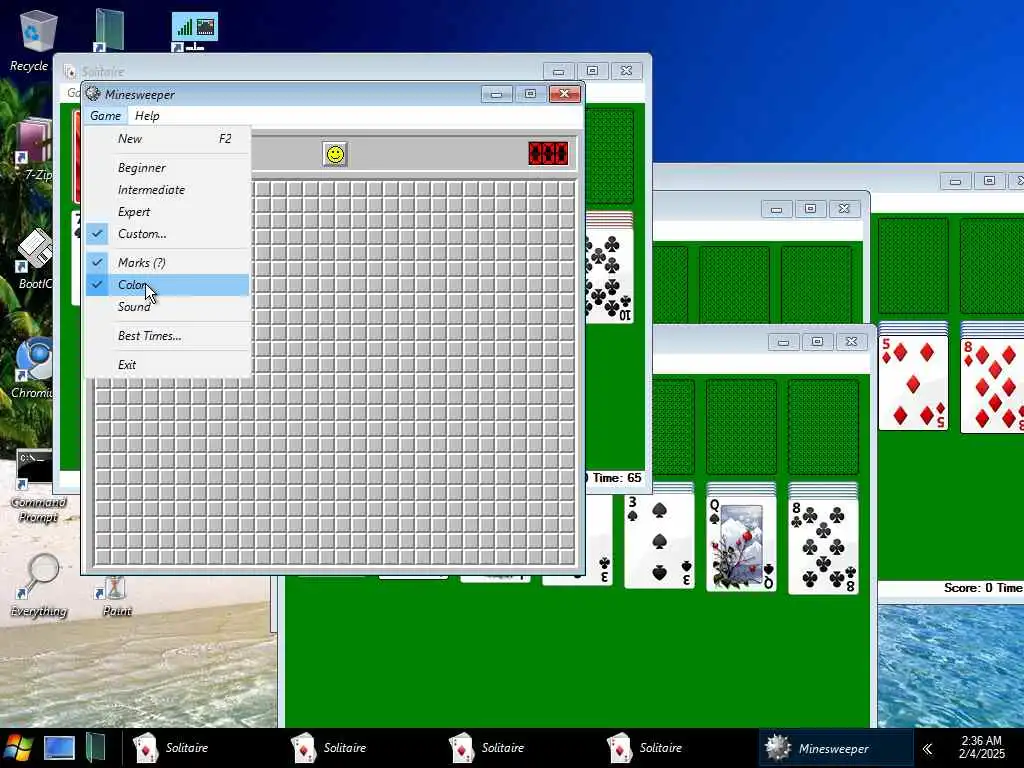Image resolution: width=1024 pixels, height=768 pixels.
Task: Open Best Times... dialog
Action: [x=168, y=336]
